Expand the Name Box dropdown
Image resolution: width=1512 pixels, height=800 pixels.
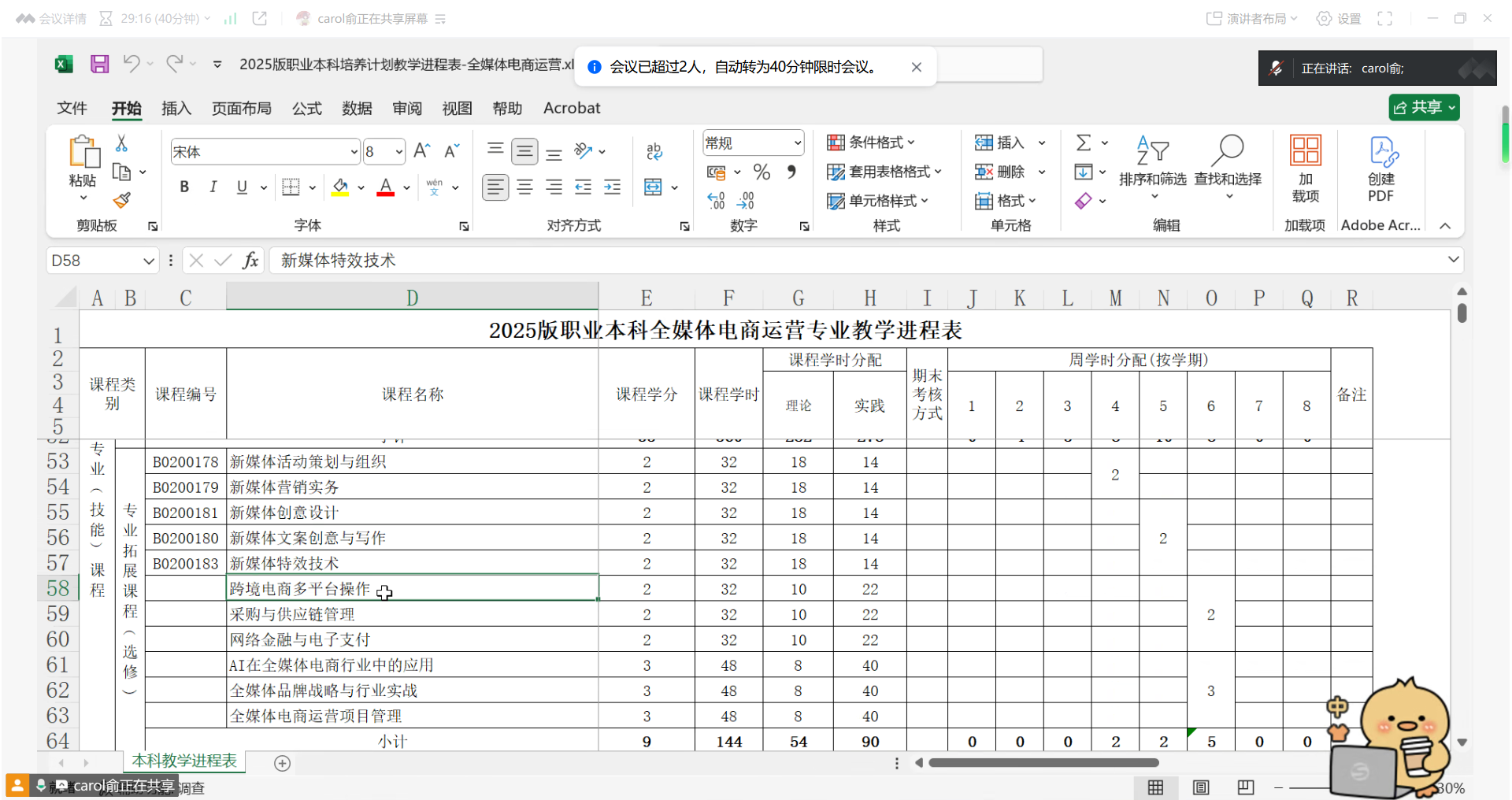pyautogui.click(x=148, y=261)
